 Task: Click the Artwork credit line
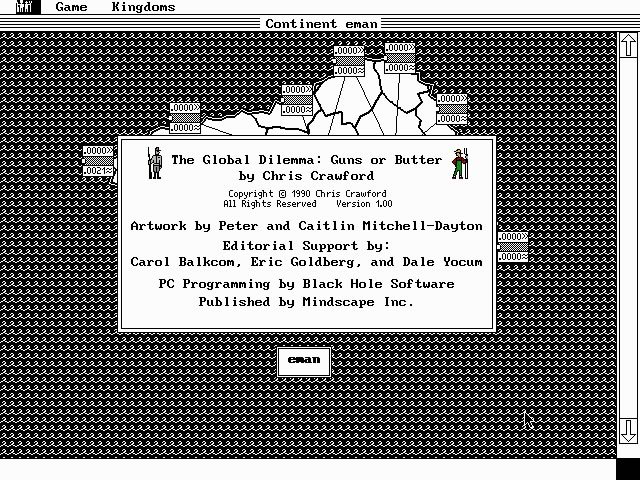click(306, 226)
